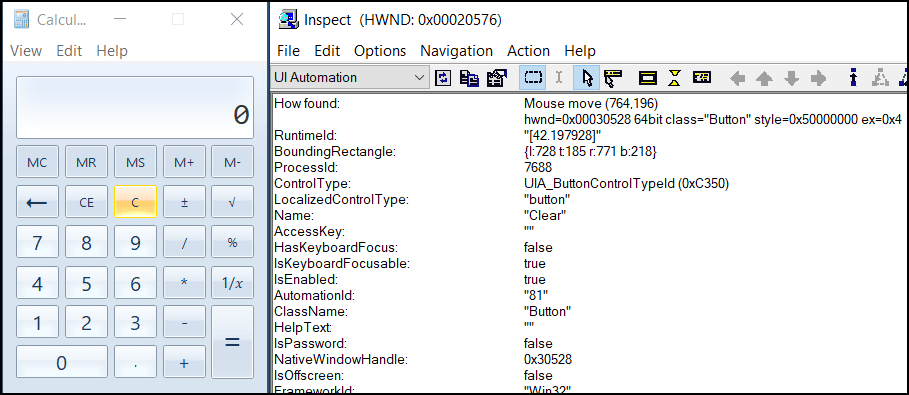This screenshot has width=909, height=395.
Task: Click the reciprocal 1/x button
Action: tap(232, 282)
